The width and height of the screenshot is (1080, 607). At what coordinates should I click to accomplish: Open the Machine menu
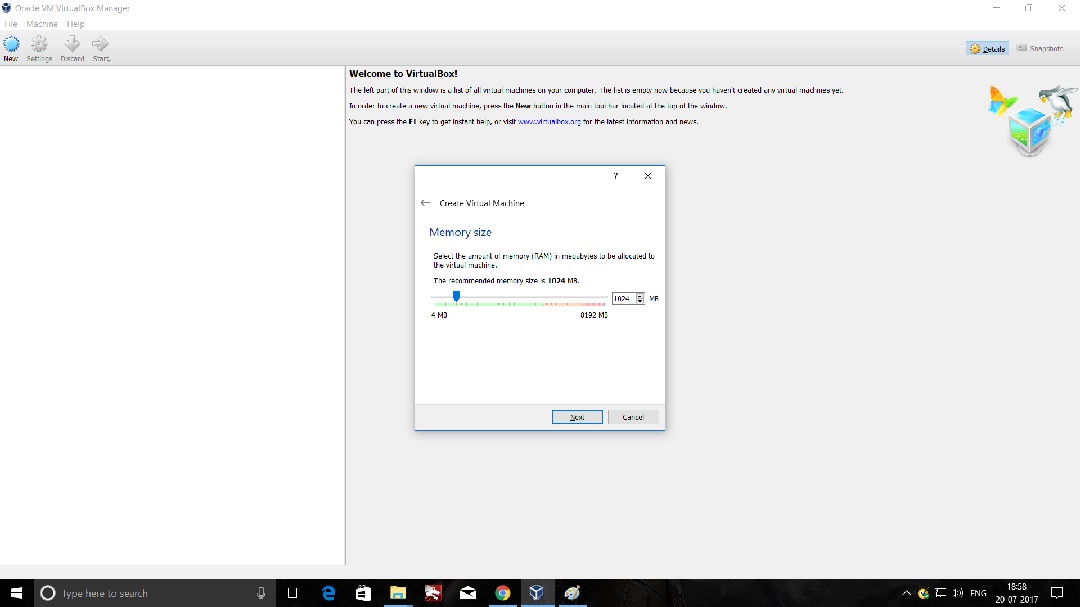pyautogui.click(x=42, y=23)
